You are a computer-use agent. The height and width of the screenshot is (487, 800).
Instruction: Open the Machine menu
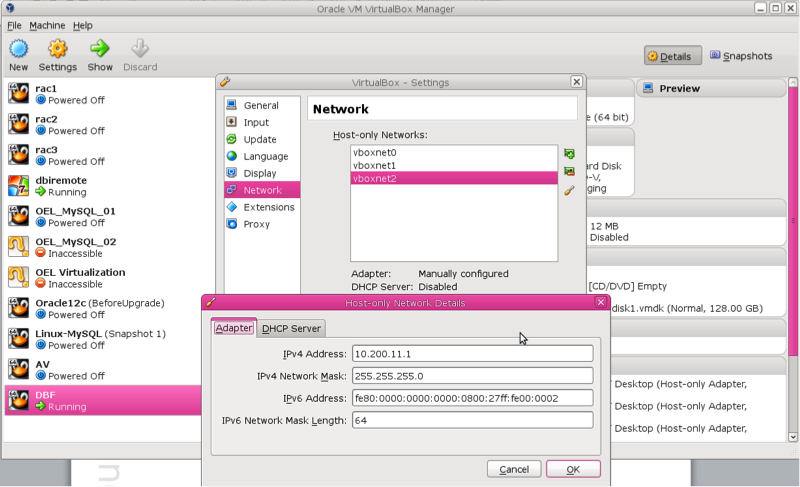tap(46, 24)
